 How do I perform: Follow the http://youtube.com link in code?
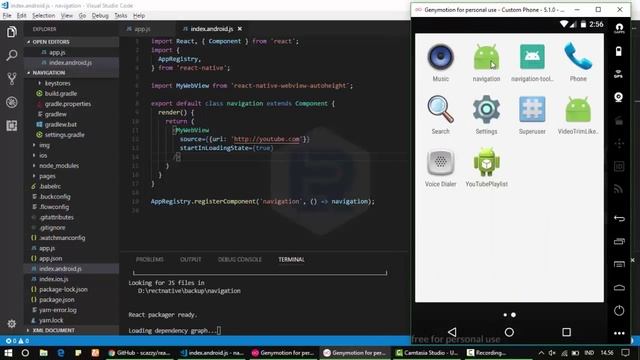pyautogui.click(x=267, y=139)
